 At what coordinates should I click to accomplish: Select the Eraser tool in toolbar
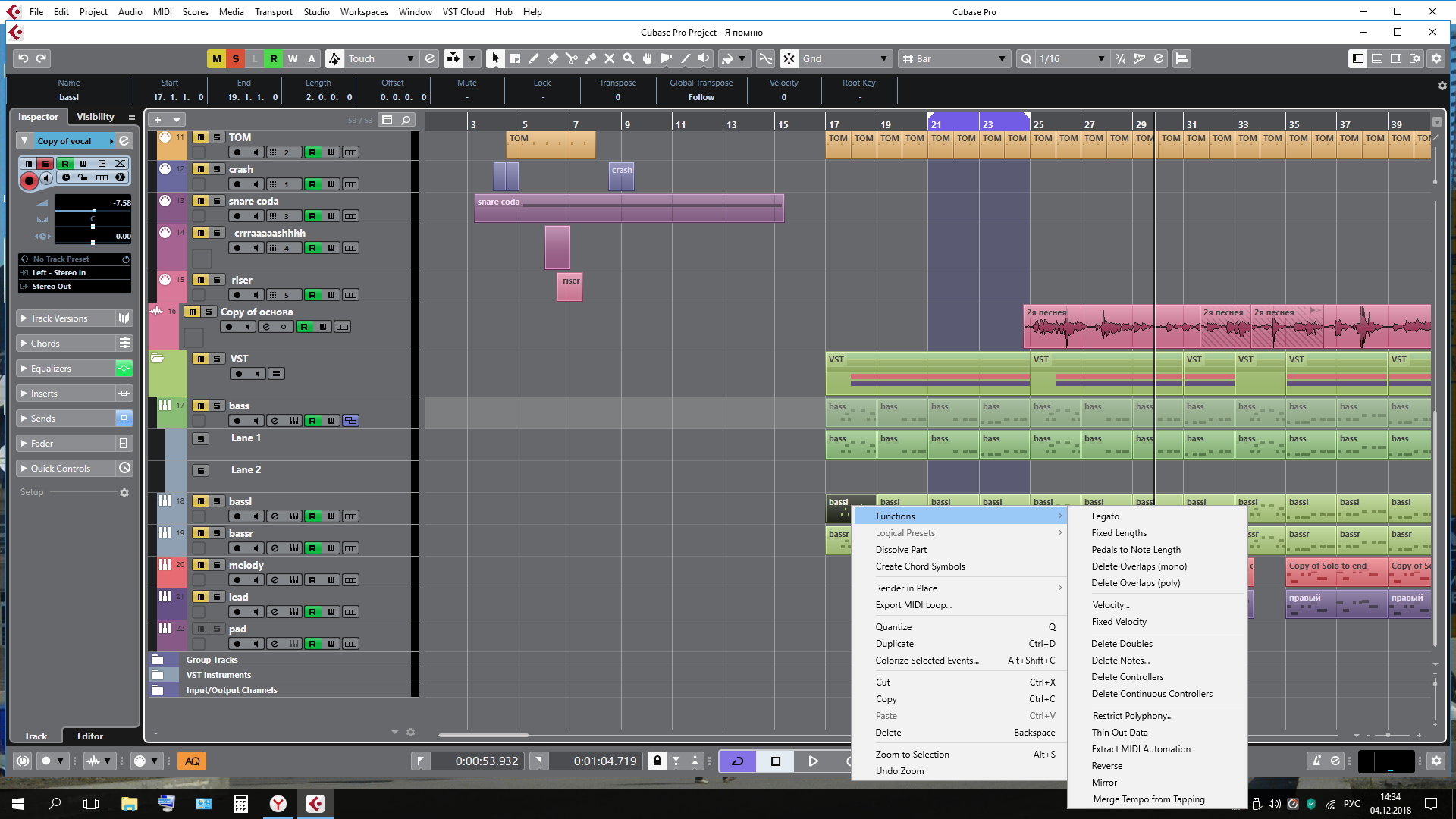553,58
